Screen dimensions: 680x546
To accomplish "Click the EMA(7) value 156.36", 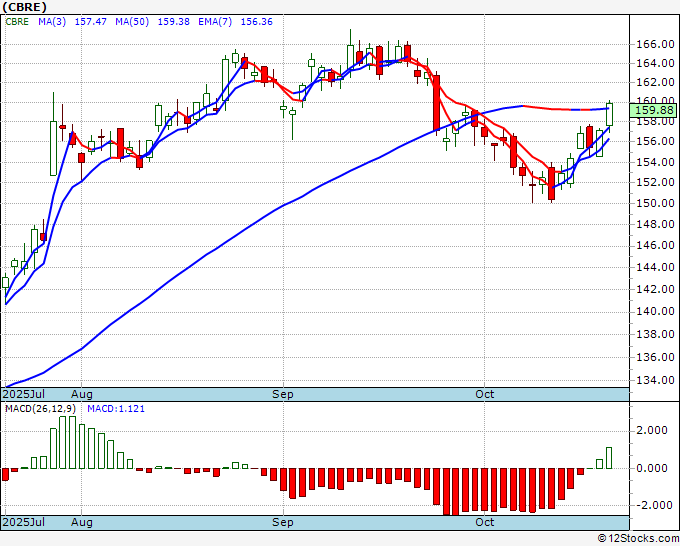I will tap(257, 22).
